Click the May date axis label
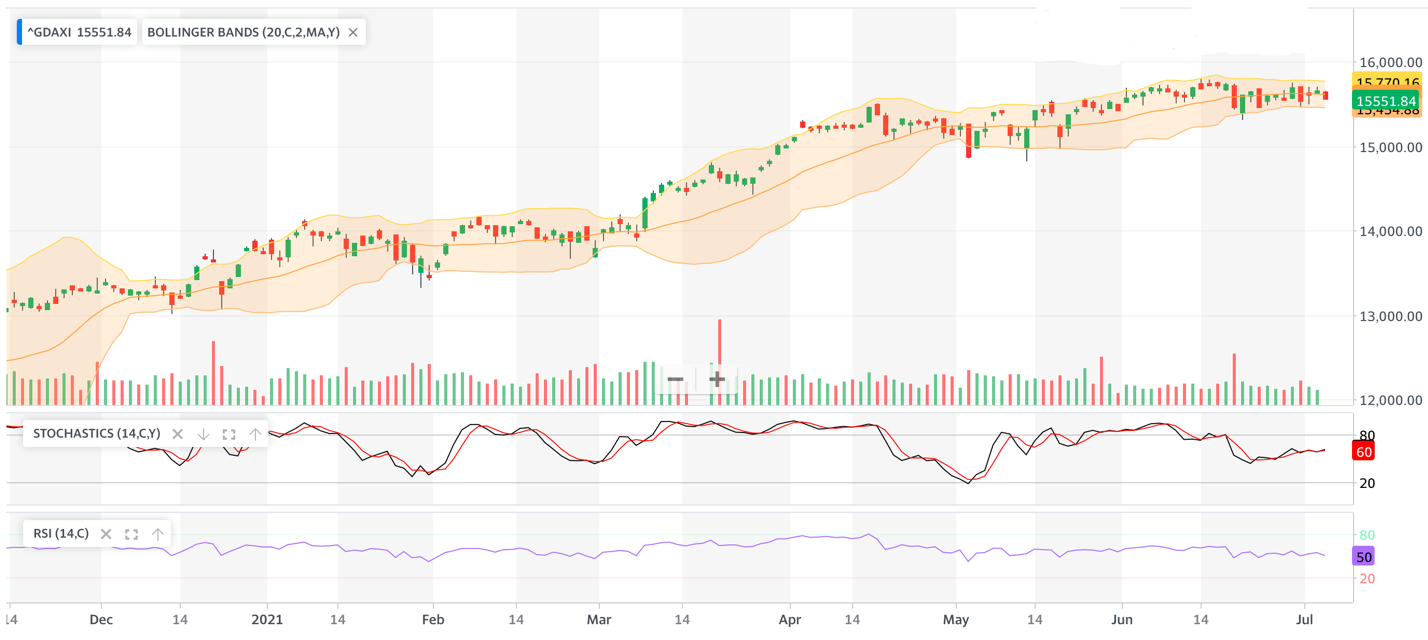Image resolution: width=1428 pixels, height=640 pixels. coord(956,620)
